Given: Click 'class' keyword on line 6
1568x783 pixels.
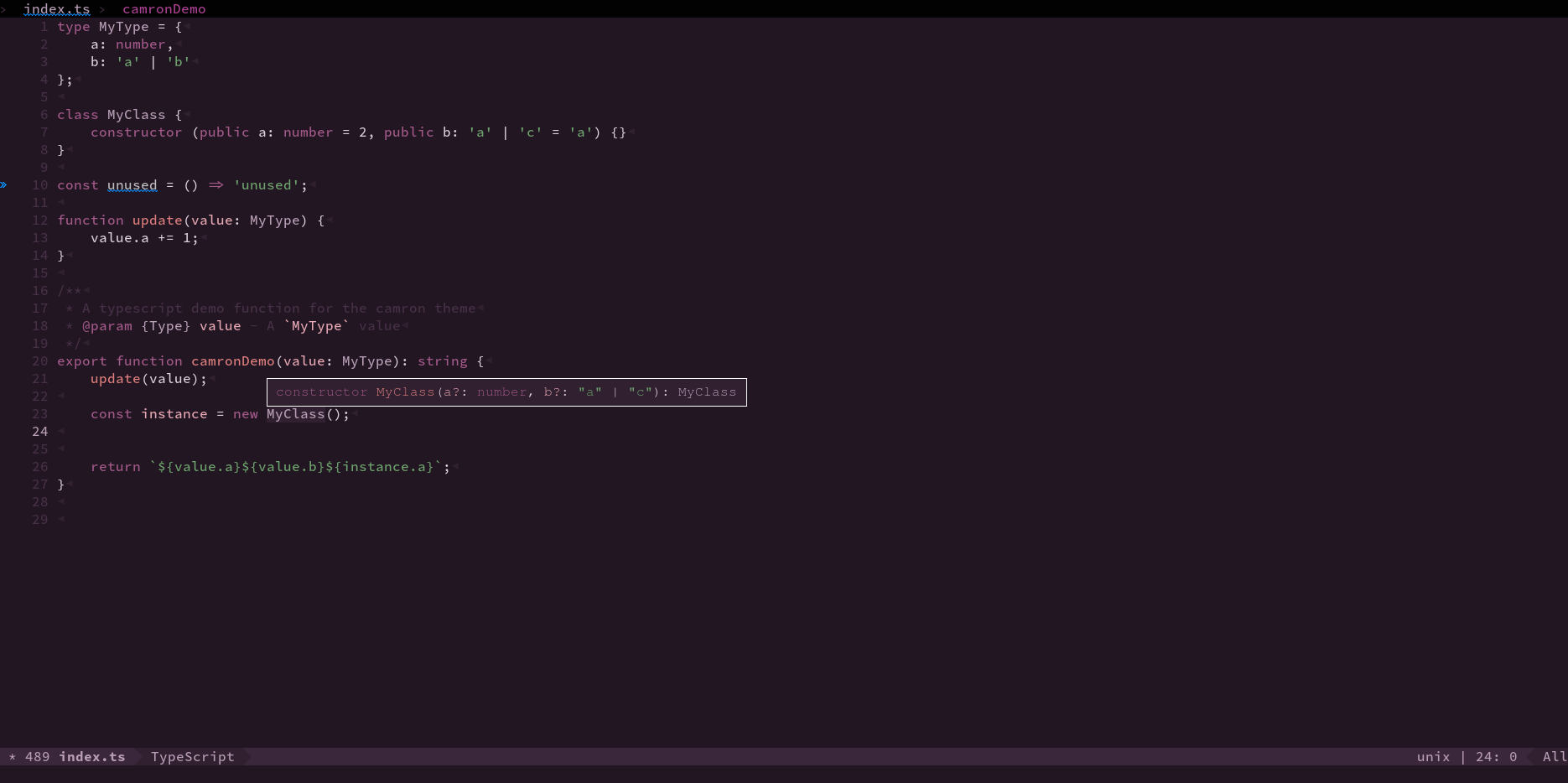Looking at the screenshot, I should [x=78, y=115].
